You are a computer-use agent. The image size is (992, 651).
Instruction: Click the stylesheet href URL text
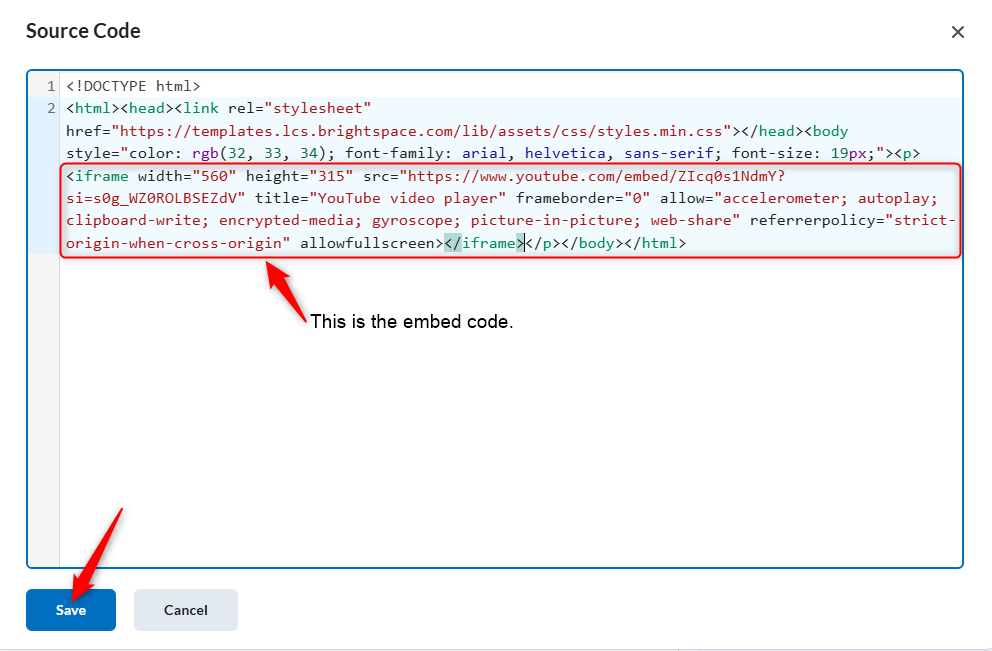pos(421,131)
